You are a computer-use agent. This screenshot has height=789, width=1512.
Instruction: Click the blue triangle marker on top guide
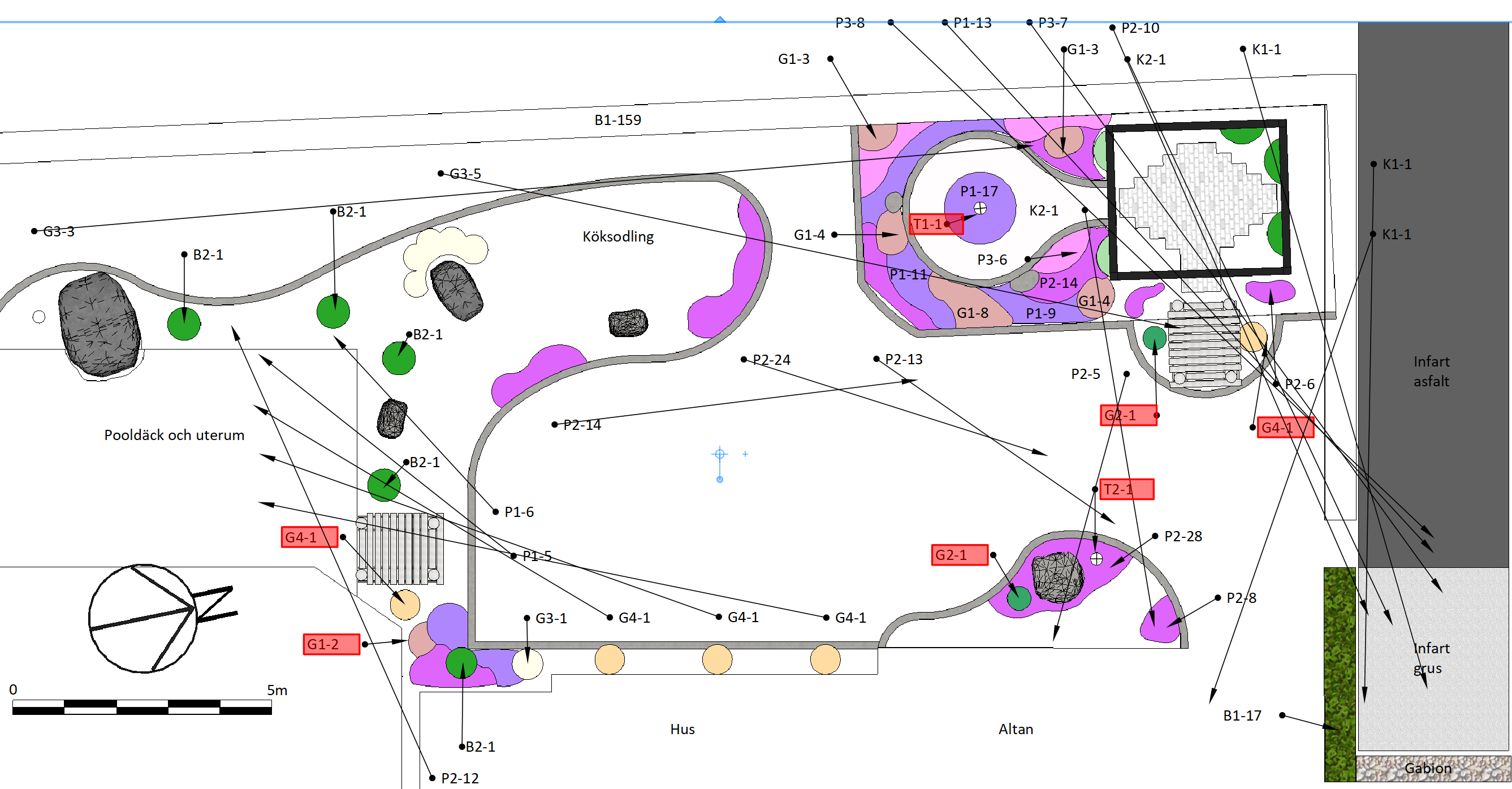pos(720,19)
